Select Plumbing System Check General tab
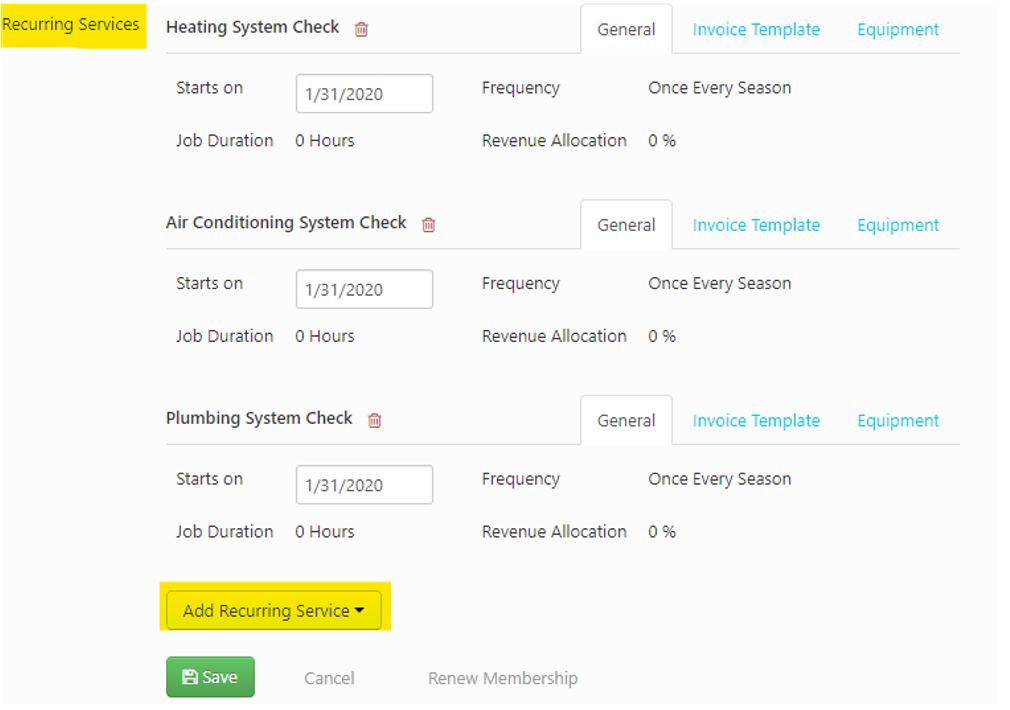The width and height of the screenshot is (1010, 710). pos(626,421)
